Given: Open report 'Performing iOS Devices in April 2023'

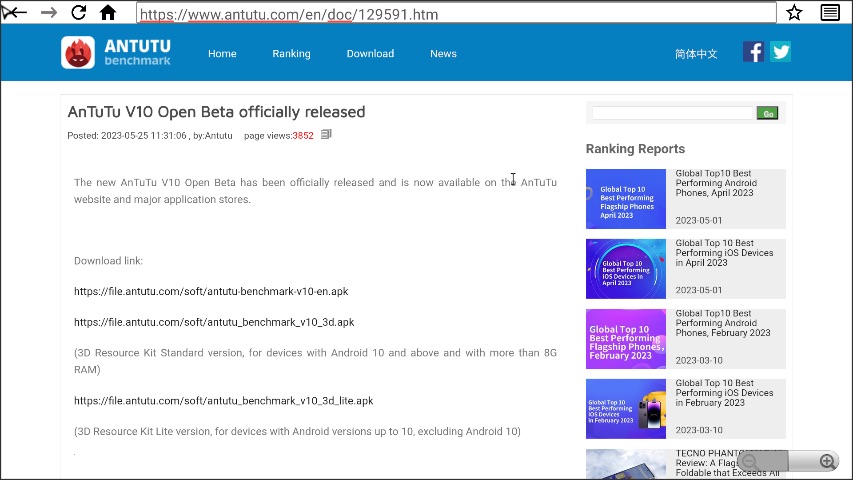Looking at the screenshot, I should pos(724,253).
